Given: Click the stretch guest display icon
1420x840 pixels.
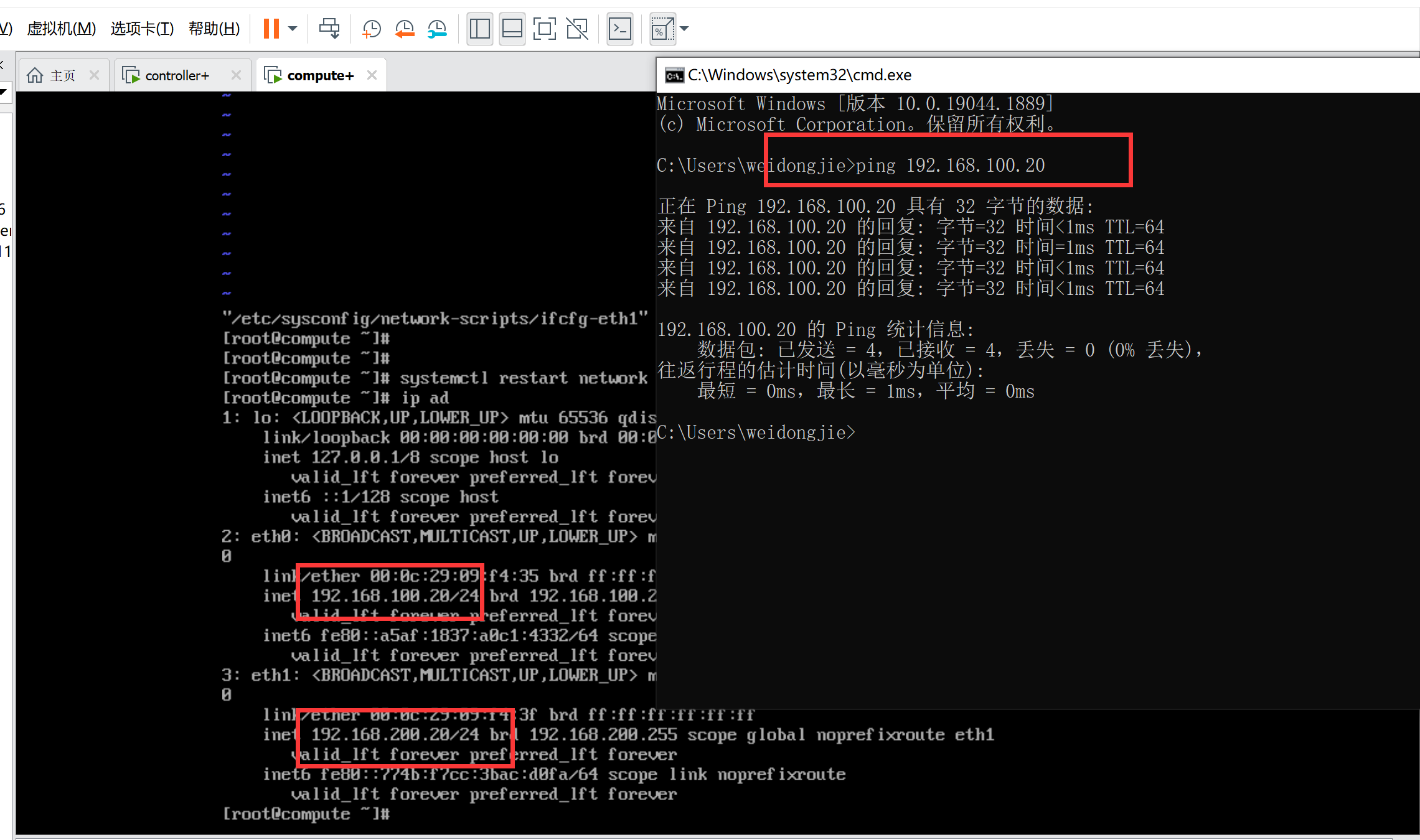Looking at the screenshot, I should click(662, 29).
